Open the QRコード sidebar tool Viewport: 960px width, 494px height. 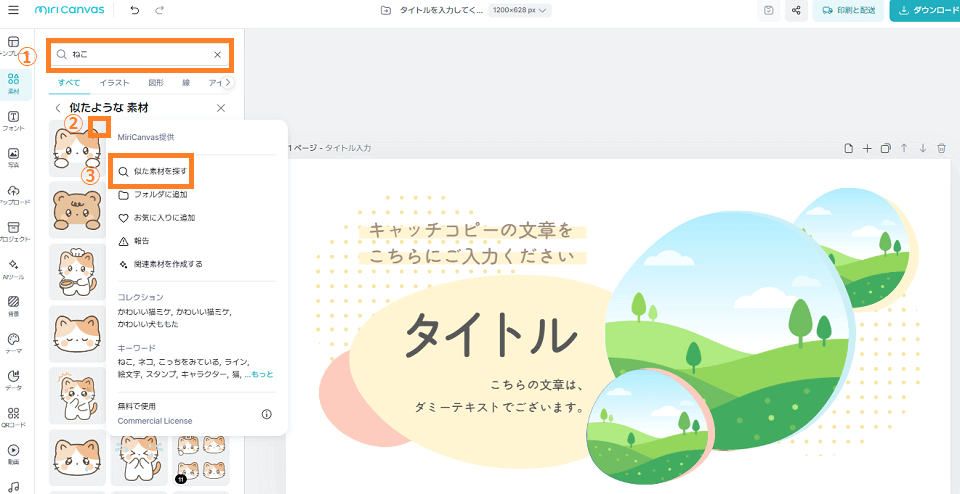13,417
